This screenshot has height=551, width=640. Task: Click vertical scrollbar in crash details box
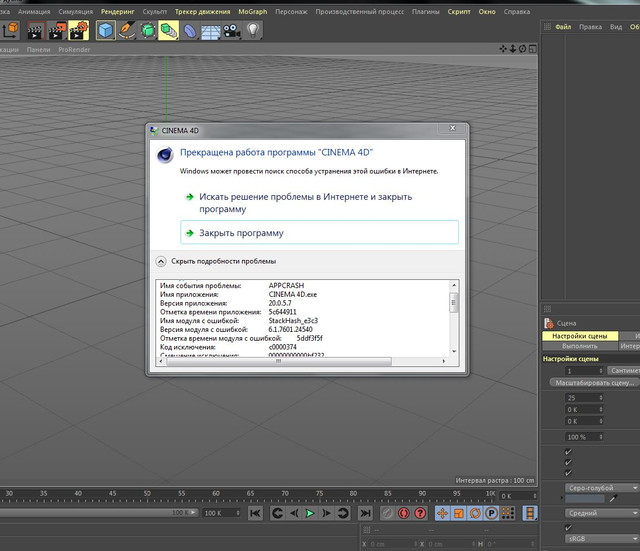454,302
